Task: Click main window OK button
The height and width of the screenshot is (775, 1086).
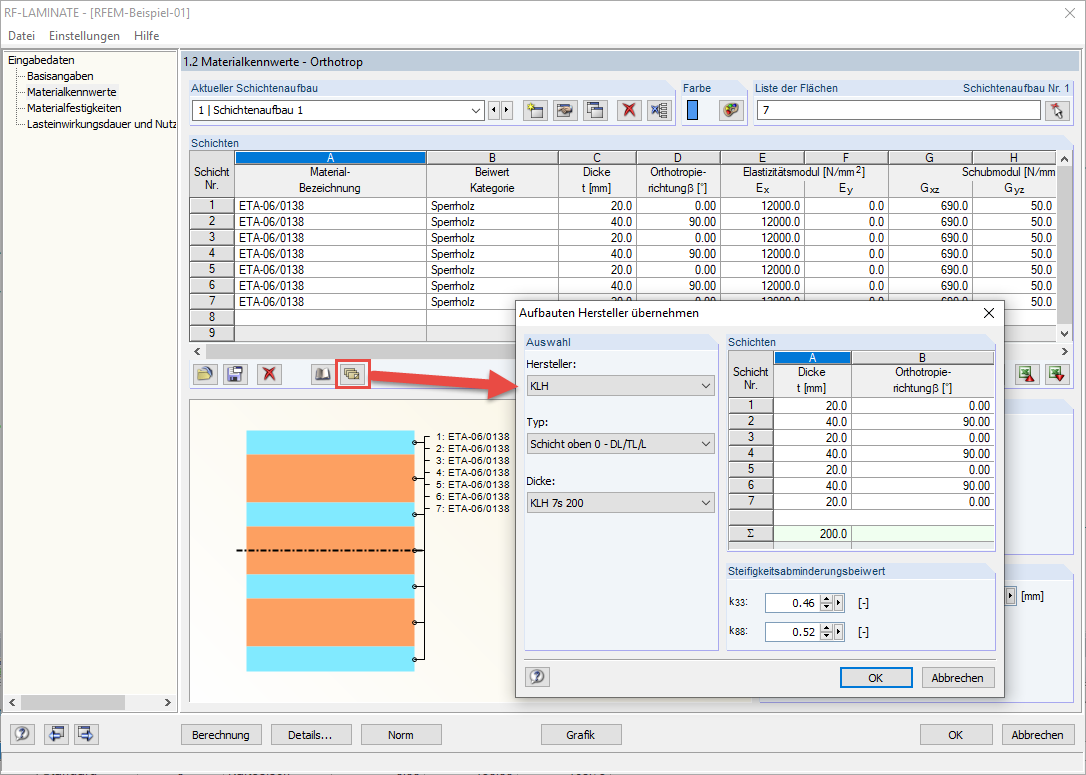Action: [956, 735]
